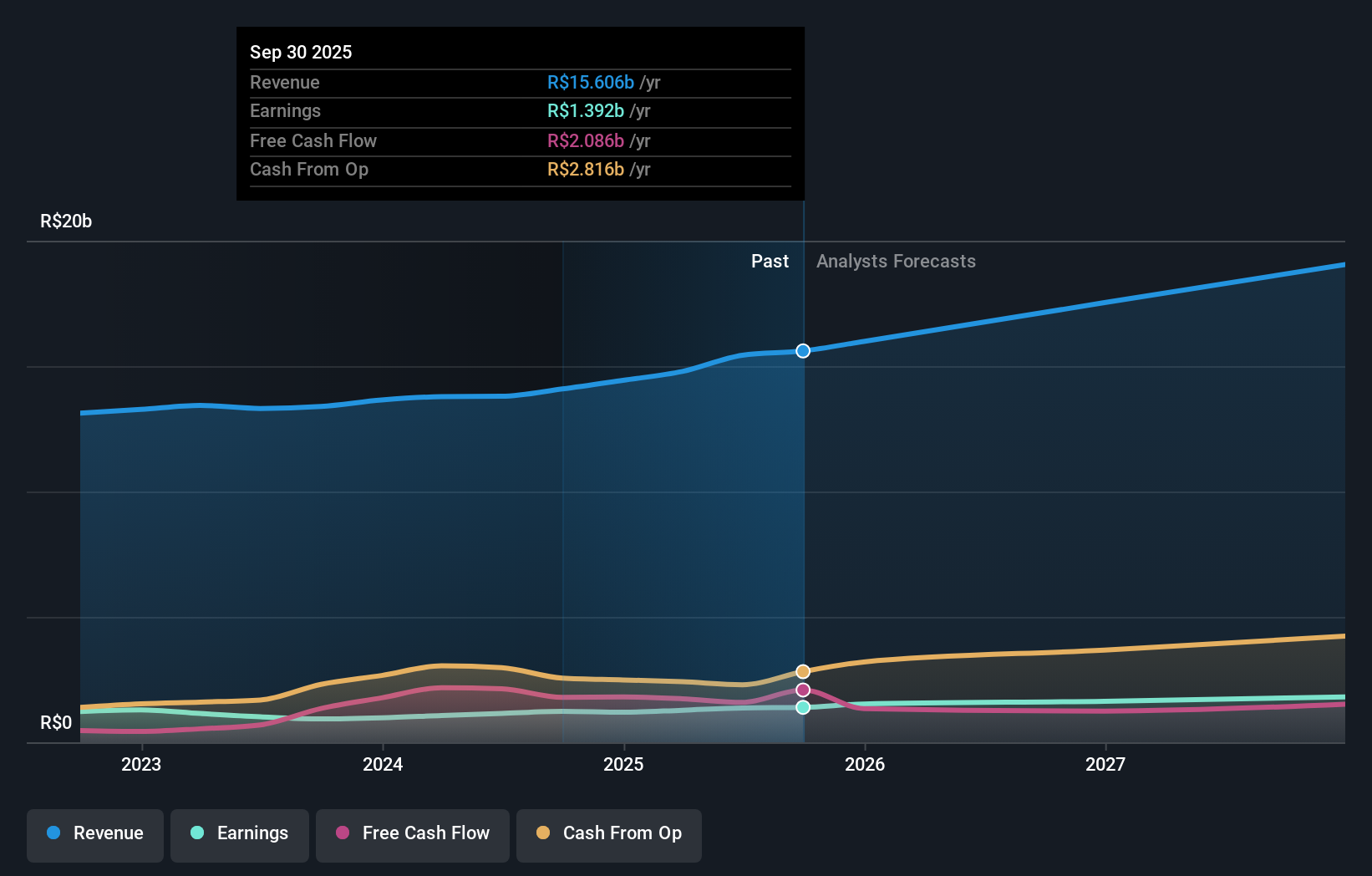Toggle the Earnings series visibility

(x=239, y=833)
